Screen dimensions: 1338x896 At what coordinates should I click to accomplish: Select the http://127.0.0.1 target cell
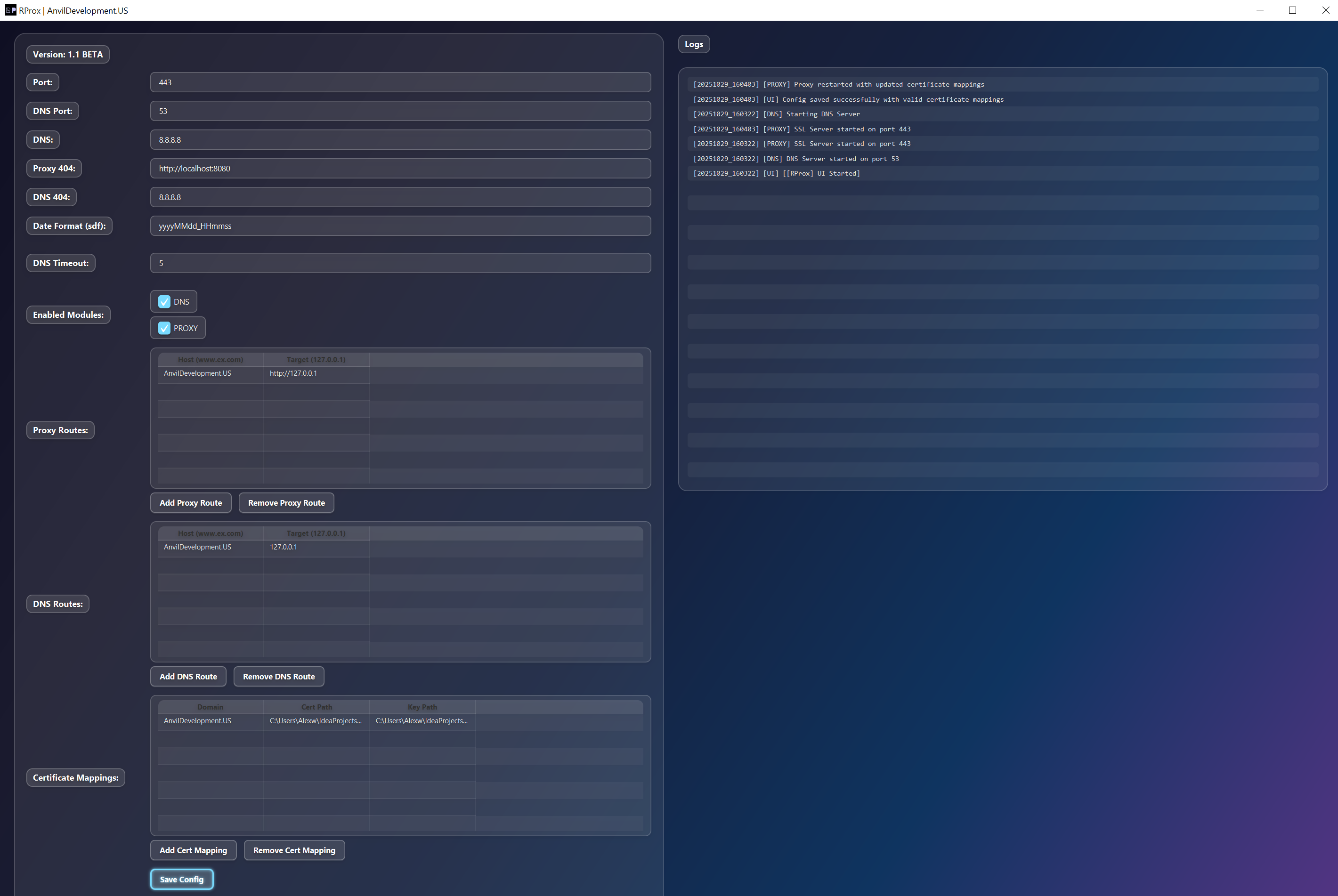pyautogui.click(x=316, y=374)
